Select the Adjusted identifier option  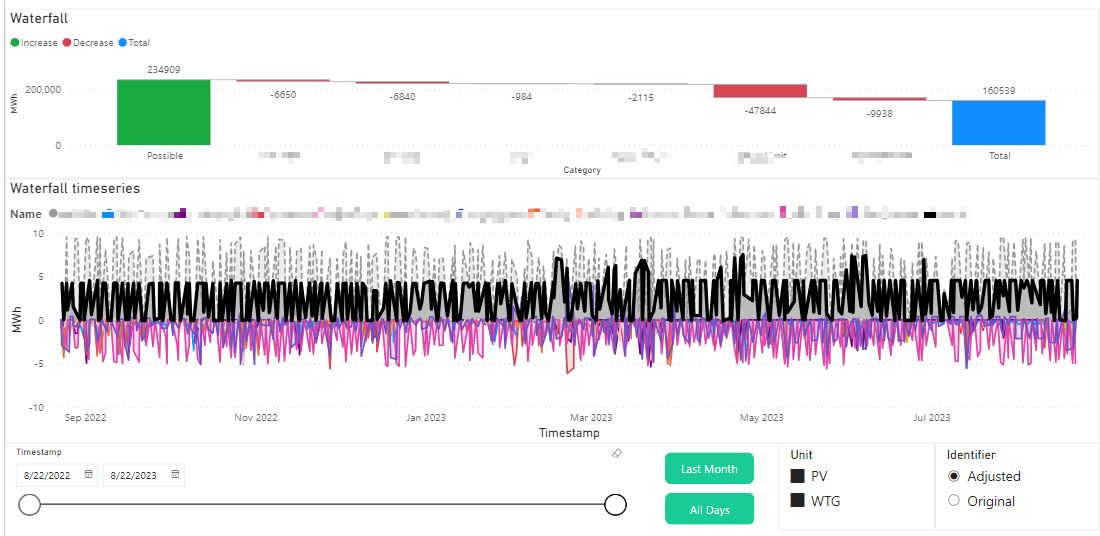coord(953,476)
